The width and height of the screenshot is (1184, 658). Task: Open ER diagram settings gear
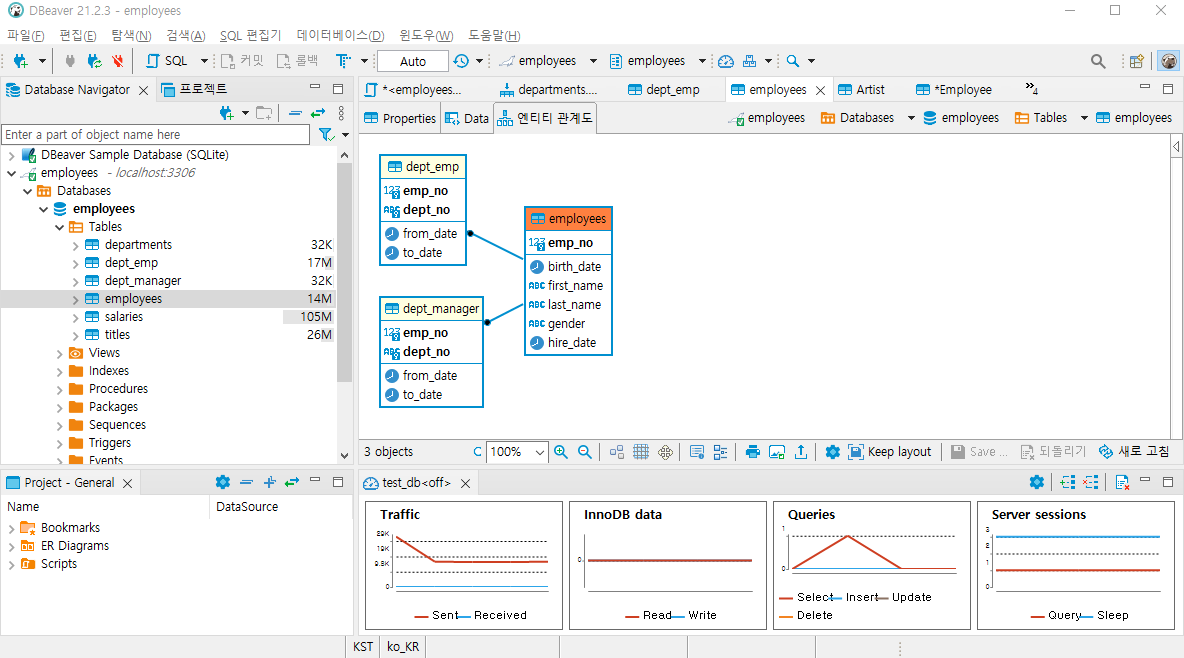(x=833, y=452)
